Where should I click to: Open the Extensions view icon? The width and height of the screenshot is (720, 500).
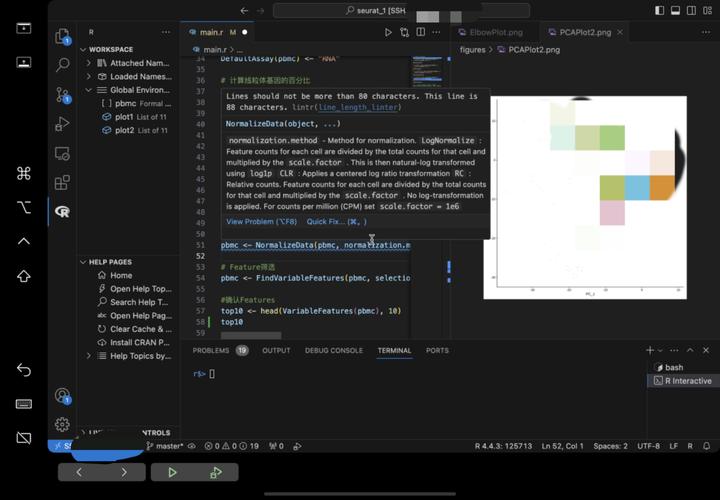click(x=62, y=183)
